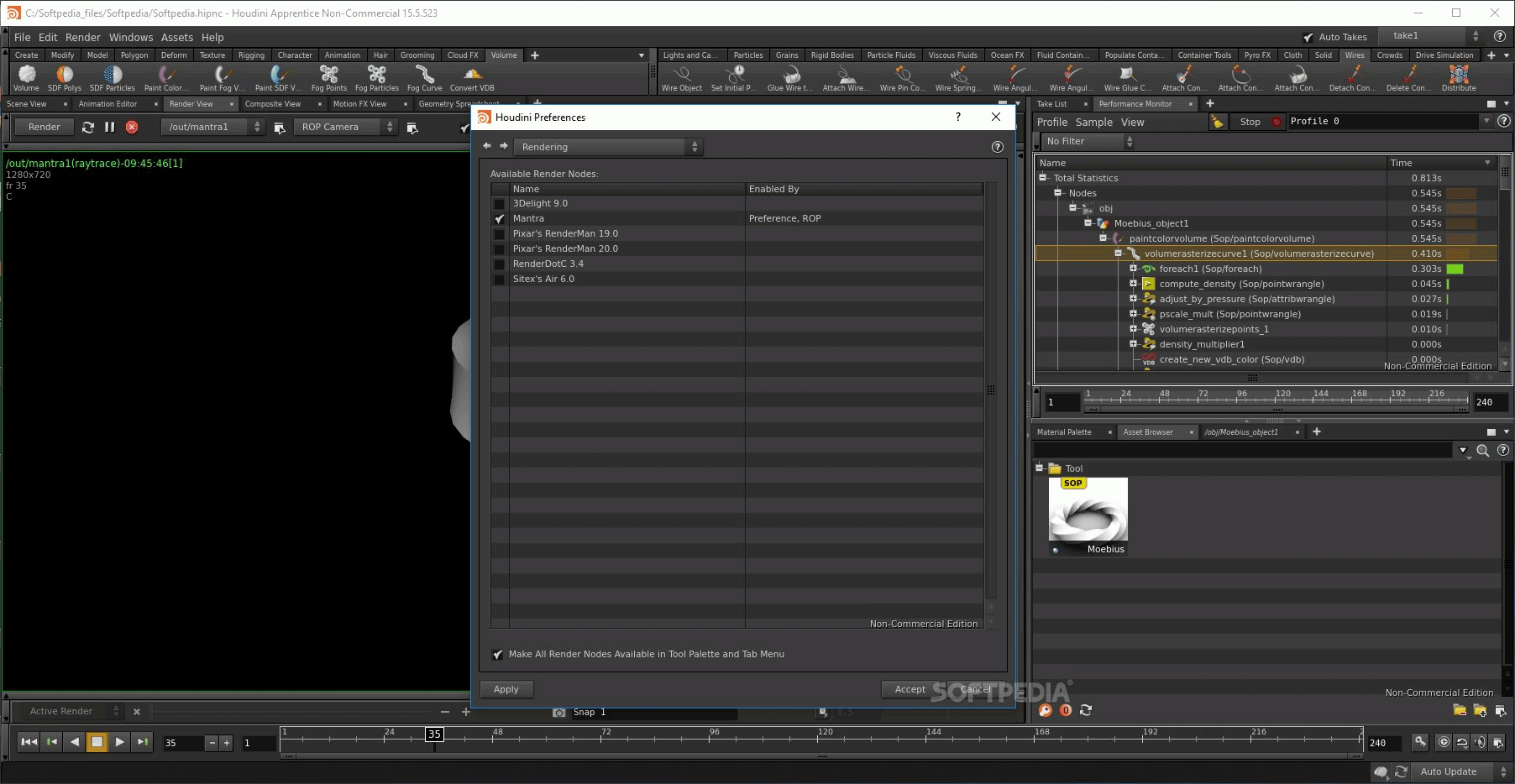Select the Distribute shelf tool
Image resolution: width=1515 pixels, height=784 pixels.
1459,78
